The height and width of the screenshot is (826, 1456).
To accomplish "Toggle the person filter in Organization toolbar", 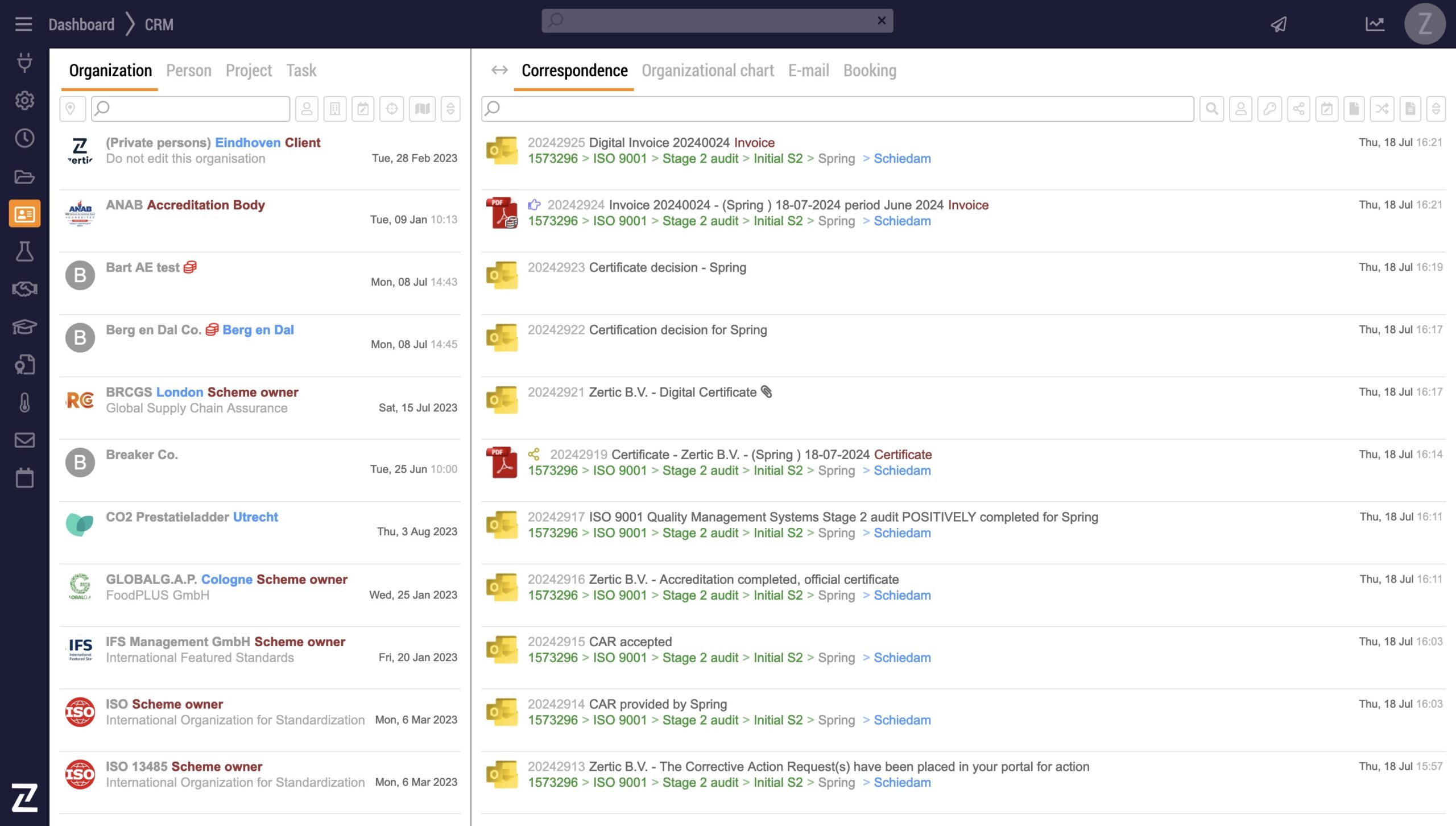I will coord(307,109).
